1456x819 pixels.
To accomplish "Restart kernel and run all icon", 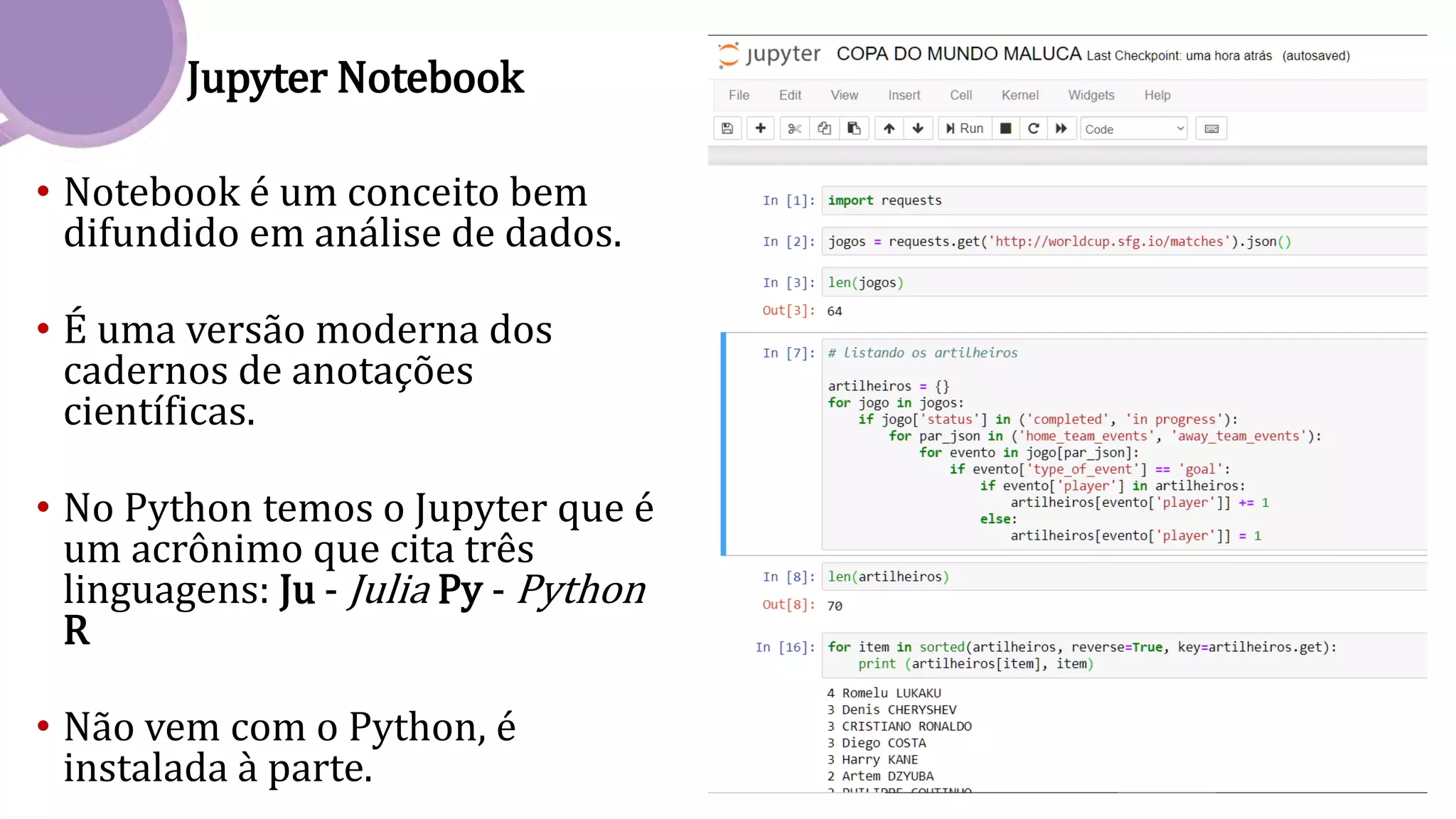I will pos(1061,129).
